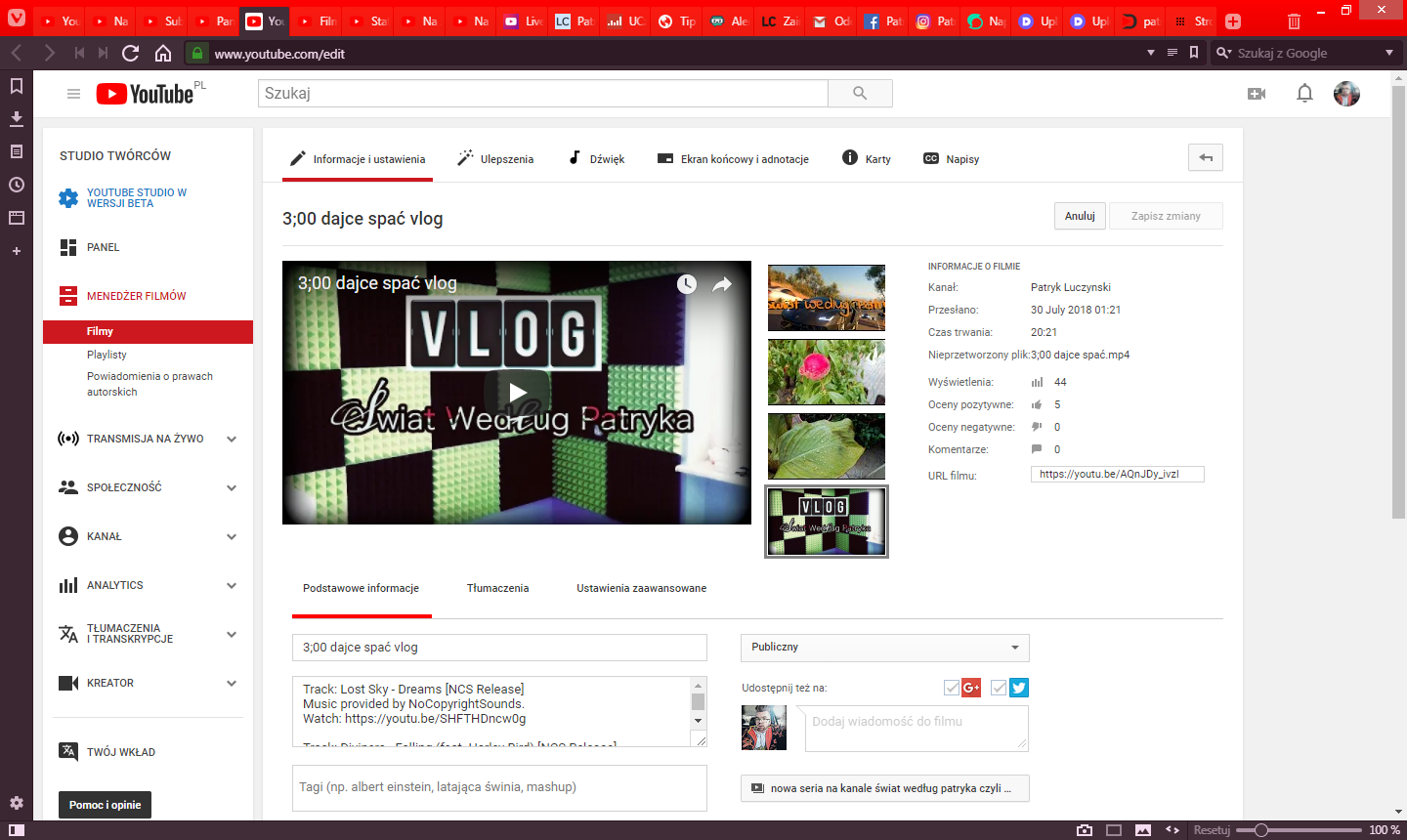The height and width of the screenshot is (840, 1407).
Task: Bookmark this page in address bar
Action: click(x=1194, y=53)
